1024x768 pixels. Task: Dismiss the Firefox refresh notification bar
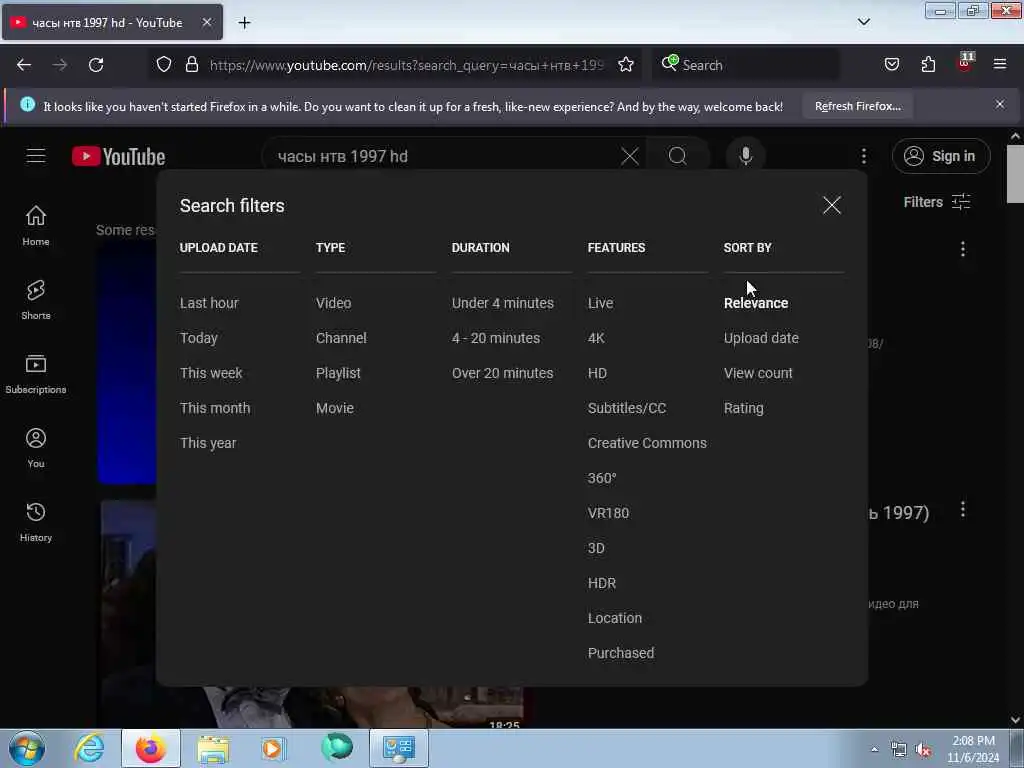[x=1000, y=104]
